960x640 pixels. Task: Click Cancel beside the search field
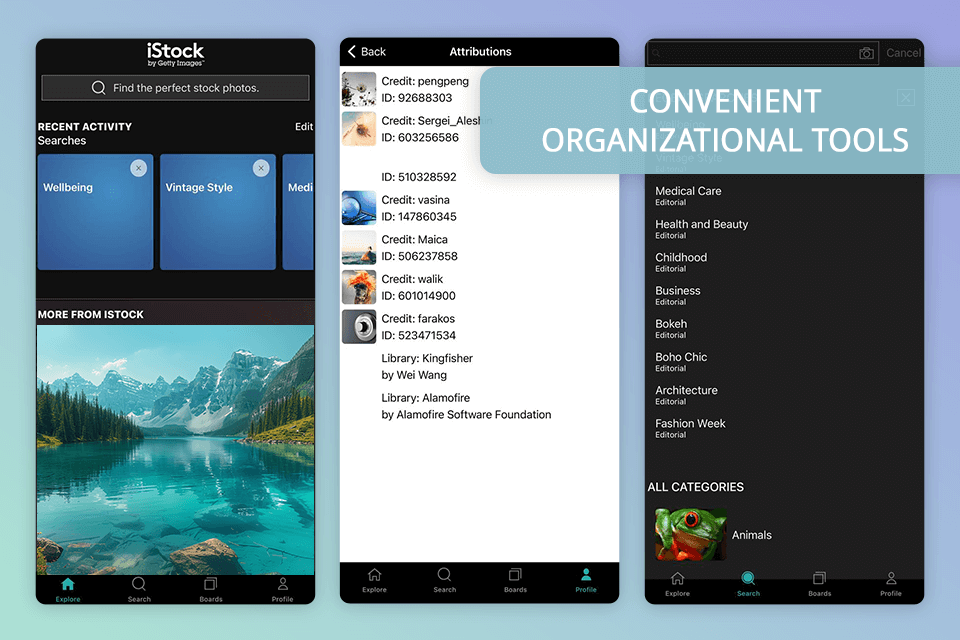(x=903, y=53)
